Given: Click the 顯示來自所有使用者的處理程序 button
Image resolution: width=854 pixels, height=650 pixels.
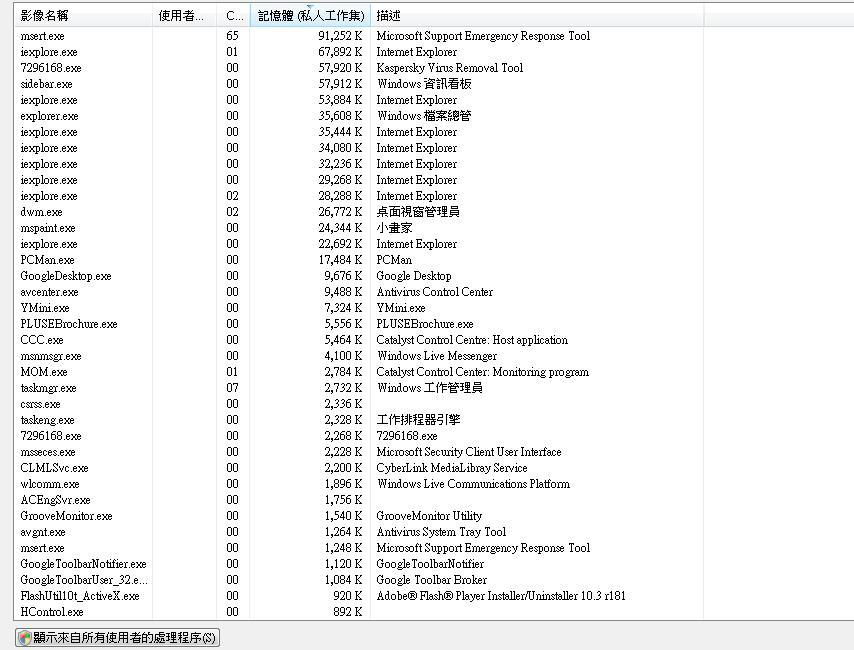Looking at the screenshot, I should (x=118, y=637).
